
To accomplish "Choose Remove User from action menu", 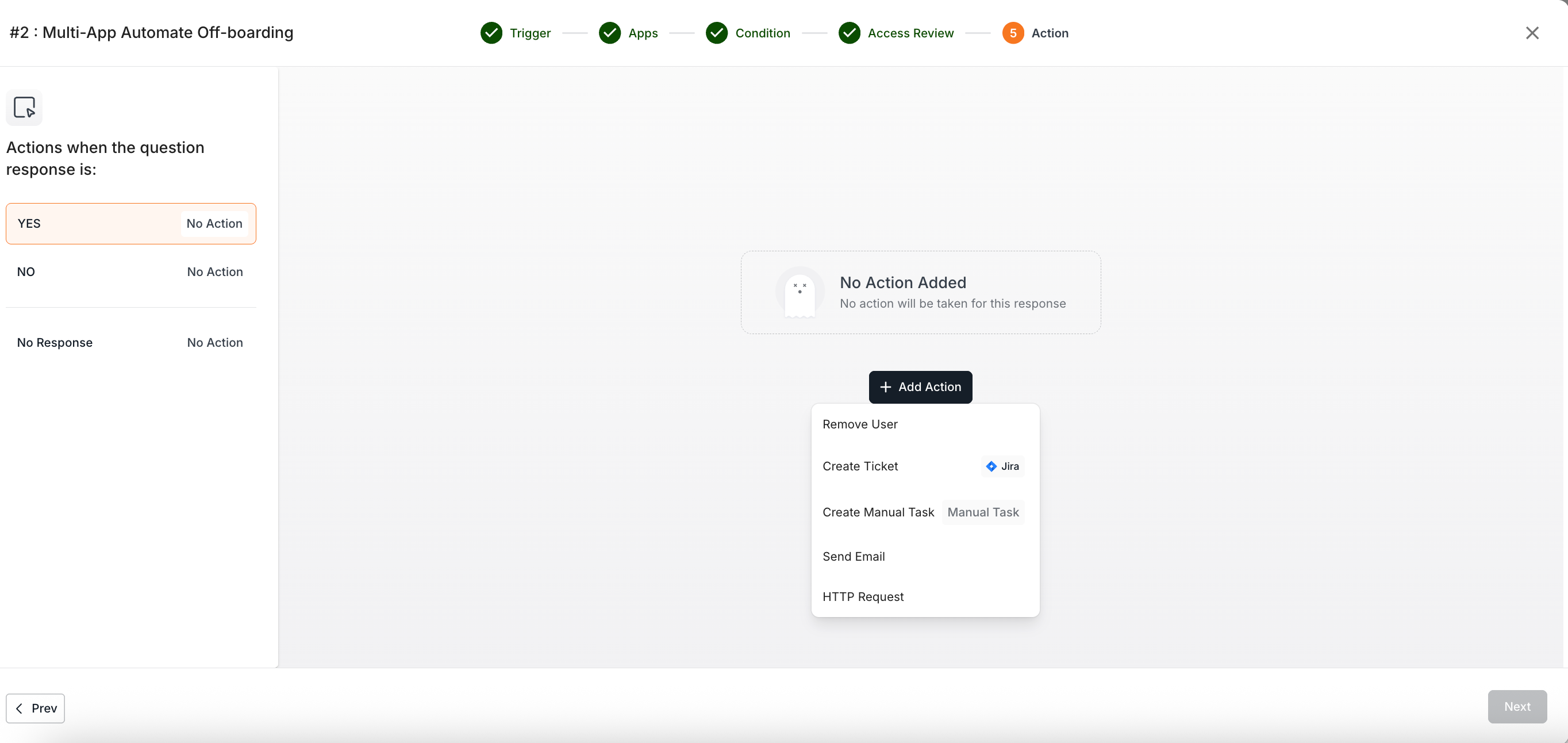I will pos(860,424).
